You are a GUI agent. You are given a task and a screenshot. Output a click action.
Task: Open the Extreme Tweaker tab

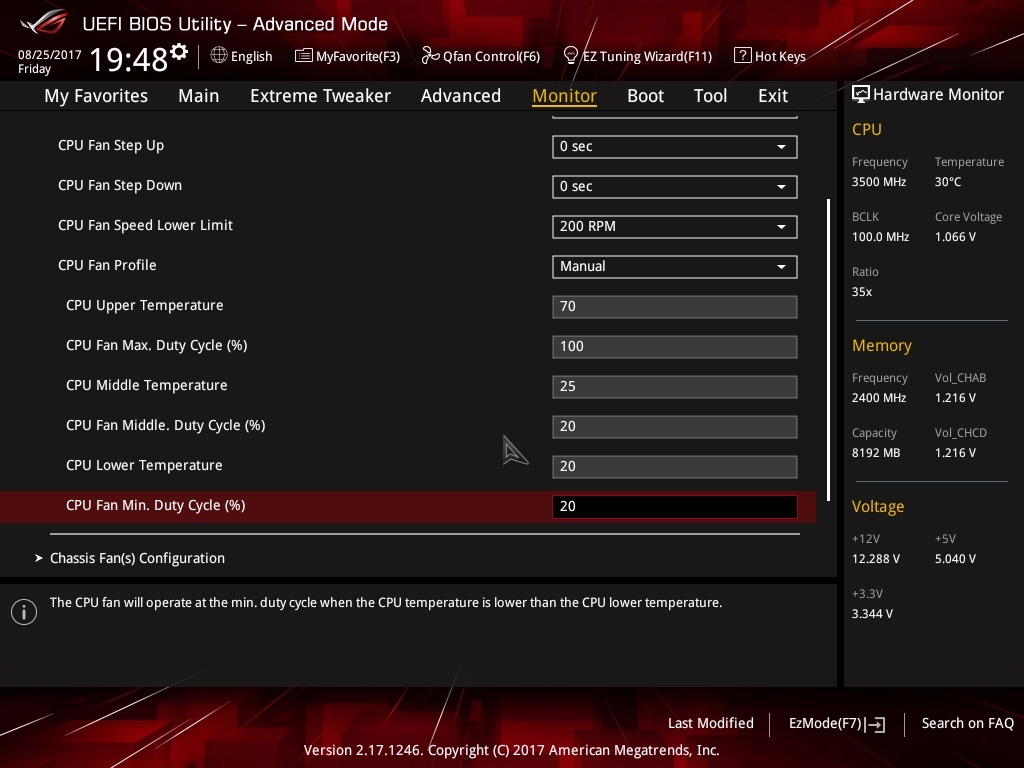(320, 96)
